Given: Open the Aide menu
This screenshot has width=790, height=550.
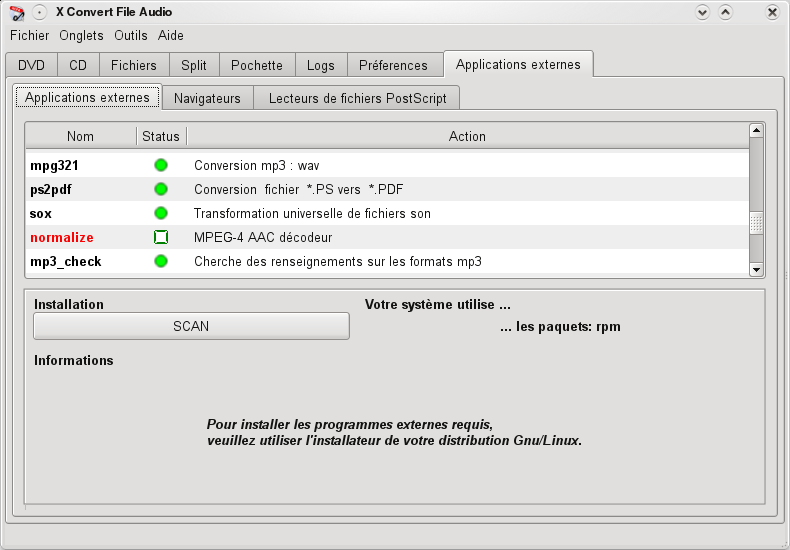Looking at the screenshot, I should pyautogui.click(x=171, y=36).
